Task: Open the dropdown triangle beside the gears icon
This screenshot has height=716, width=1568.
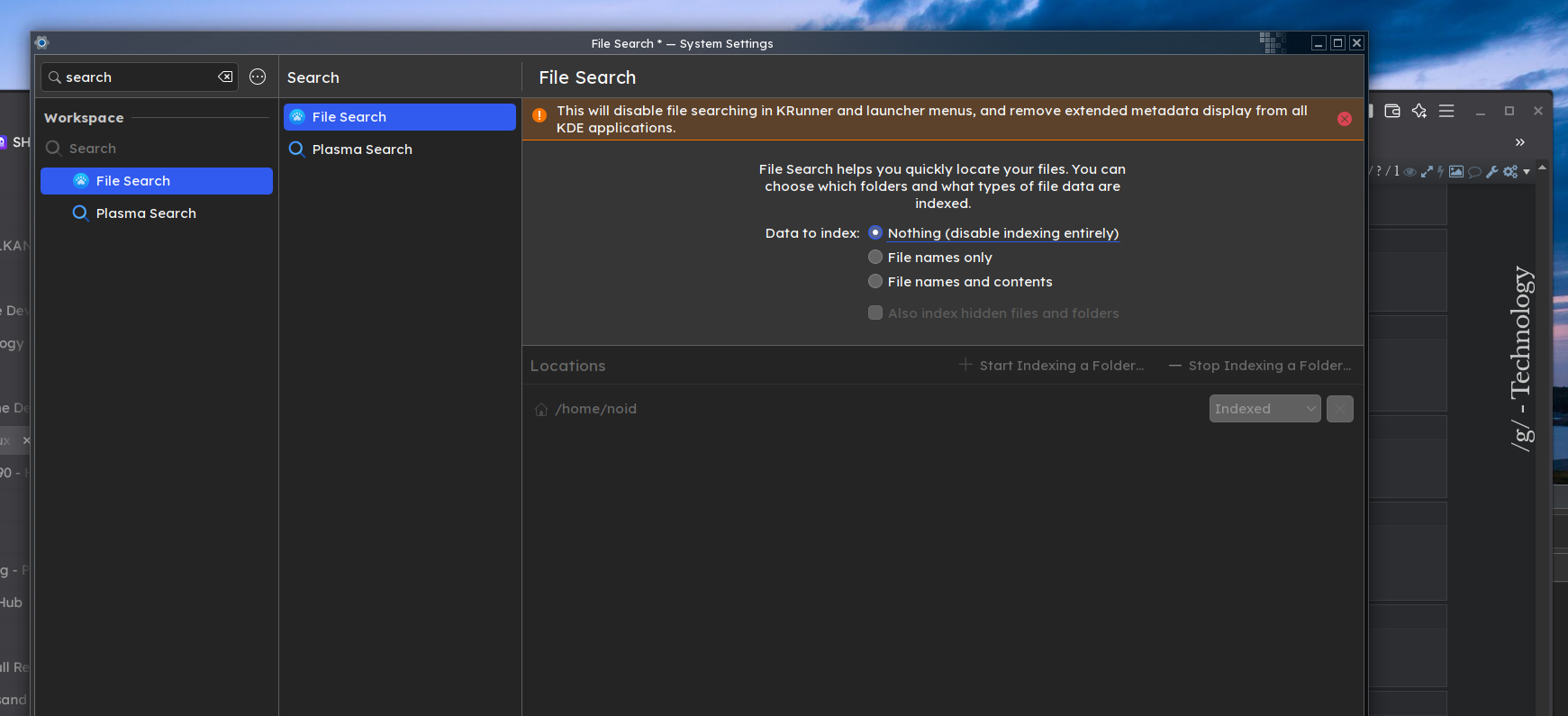Action: 1527,172
